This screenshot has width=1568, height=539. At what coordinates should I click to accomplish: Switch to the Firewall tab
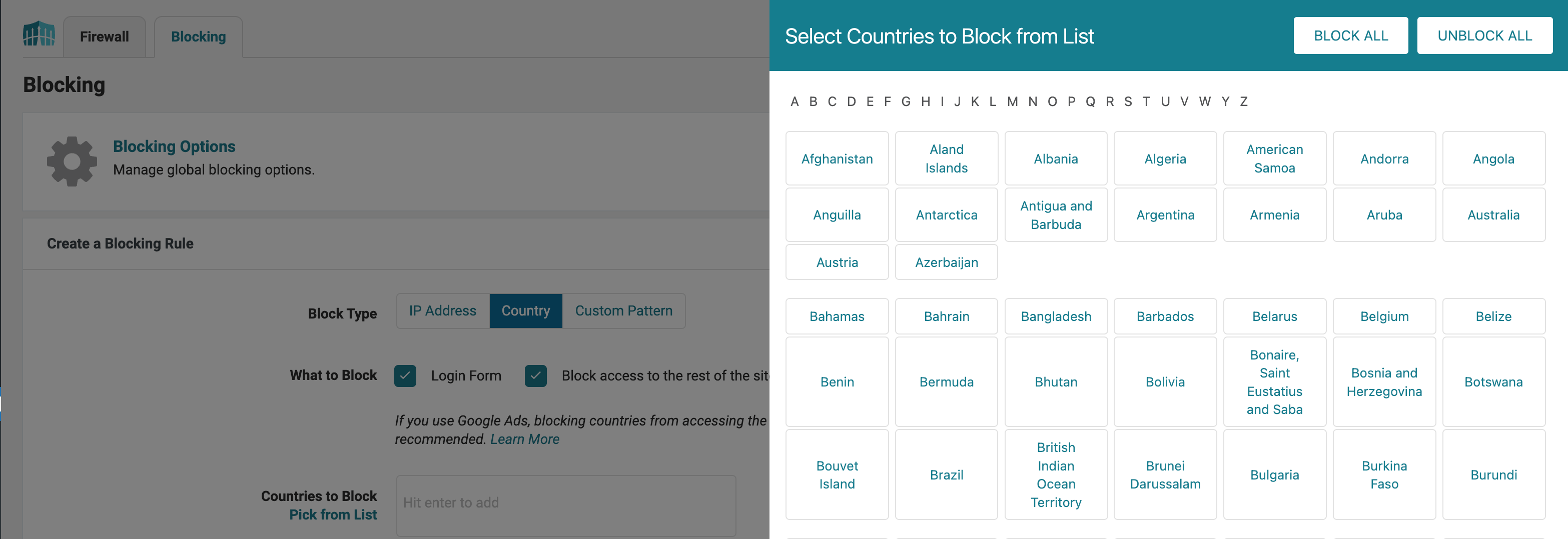[104, 36]
